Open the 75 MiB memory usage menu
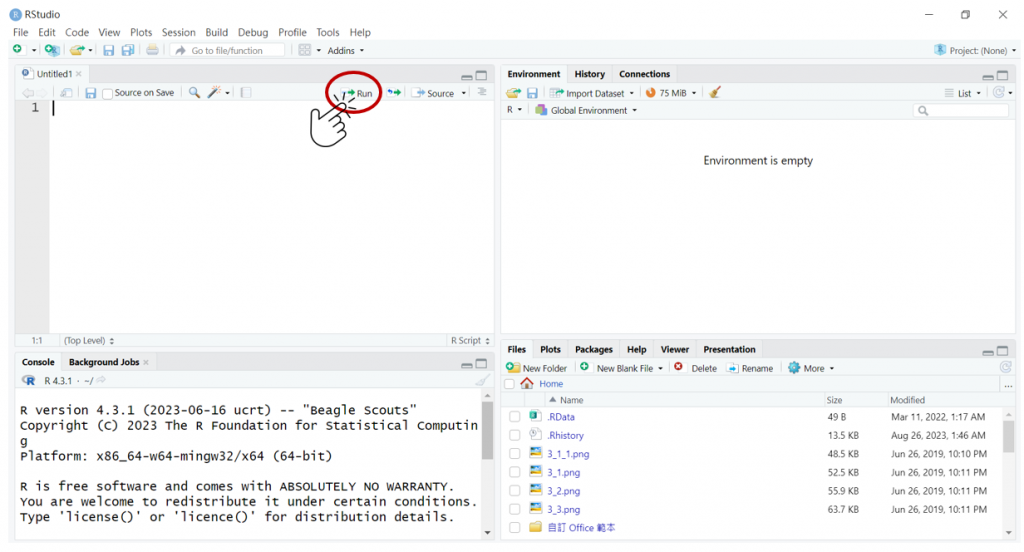The width and height of the screenshot is (1024, 552). pyautogui.click(x=671, y=93)
